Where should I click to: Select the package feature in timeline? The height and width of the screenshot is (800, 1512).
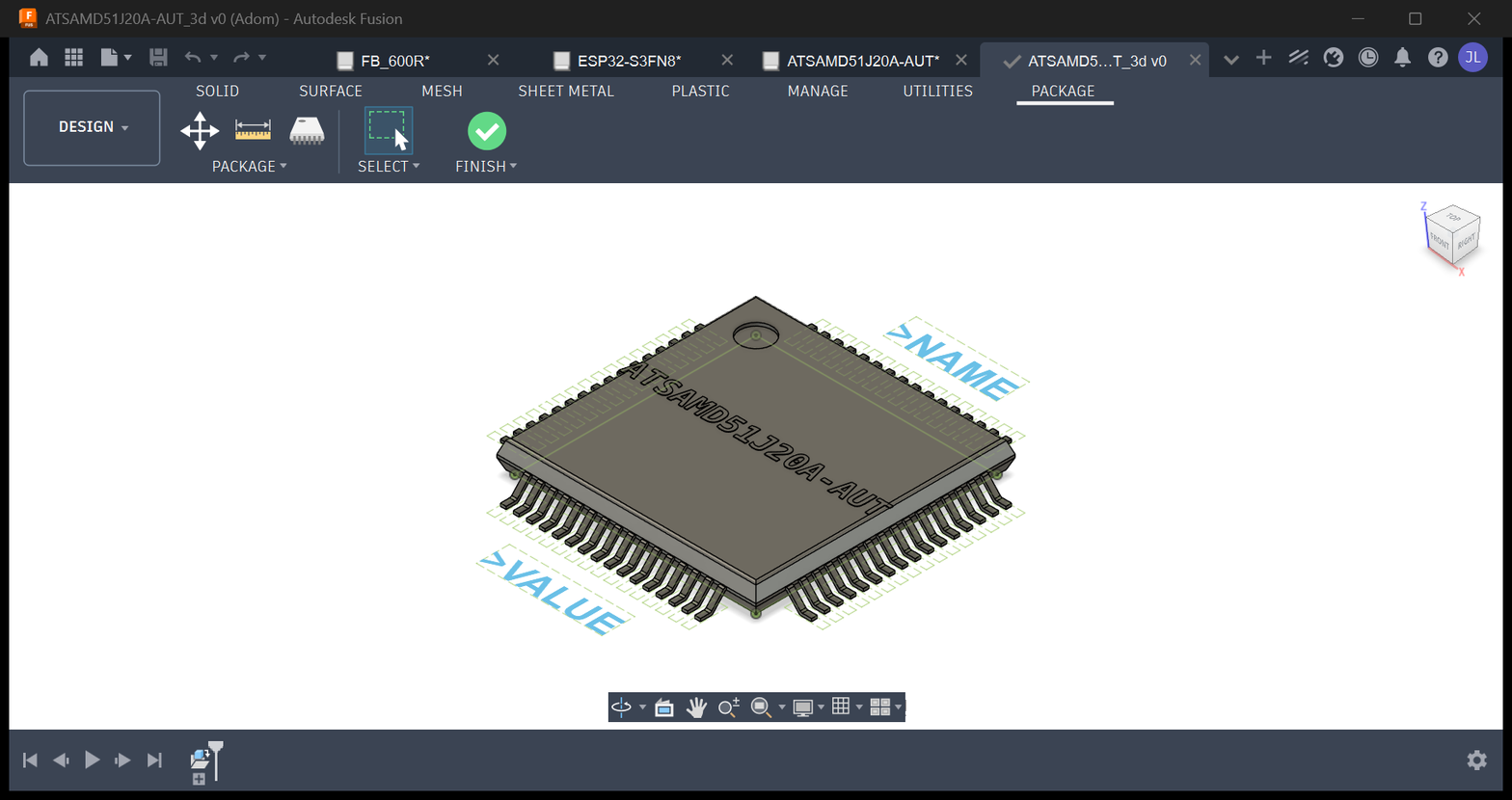click(200, 760)
